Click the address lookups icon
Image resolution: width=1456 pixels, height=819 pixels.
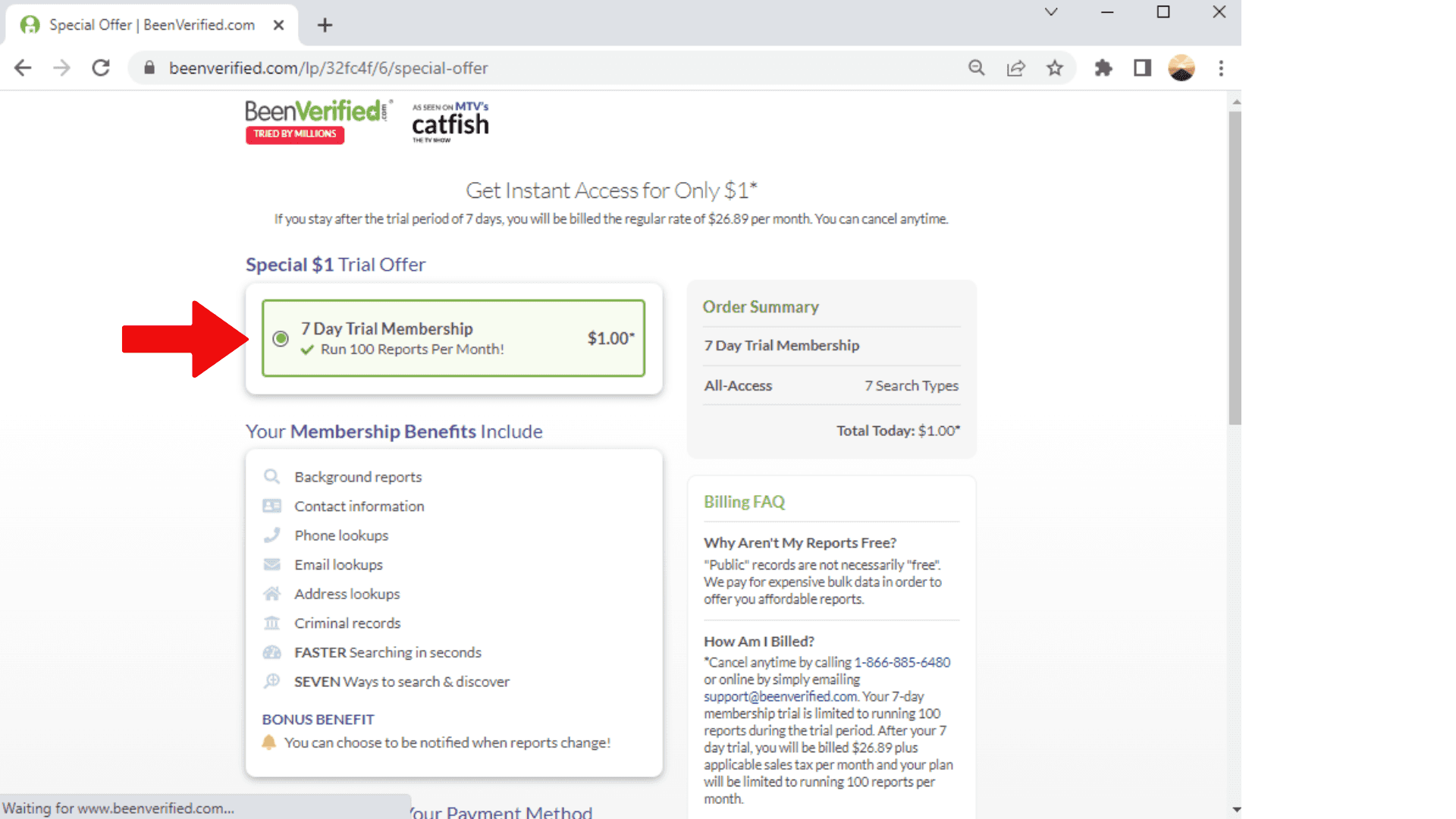pos(271,593)
